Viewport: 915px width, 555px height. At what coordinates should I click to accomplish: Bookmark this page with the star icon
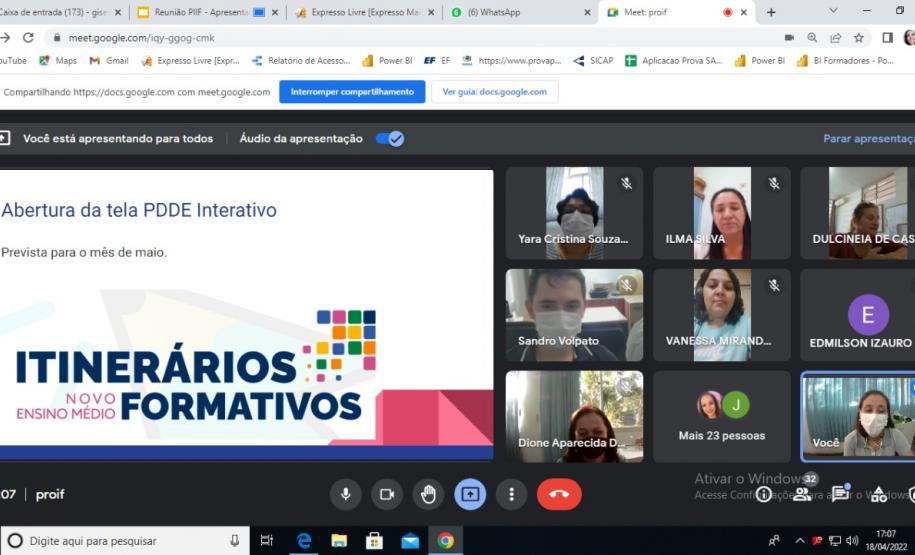click(859, 38)
